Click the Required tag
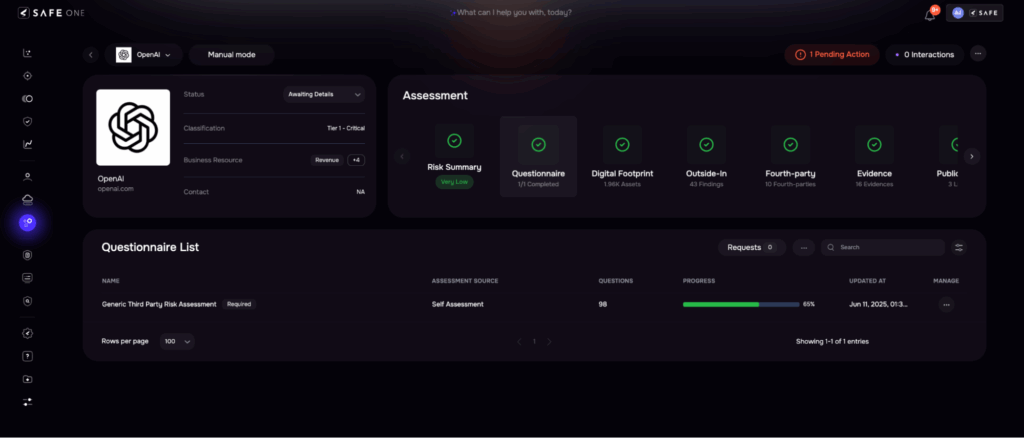Image resolution: width=1024 pixels, height=438 pixels. pos(239,304)
